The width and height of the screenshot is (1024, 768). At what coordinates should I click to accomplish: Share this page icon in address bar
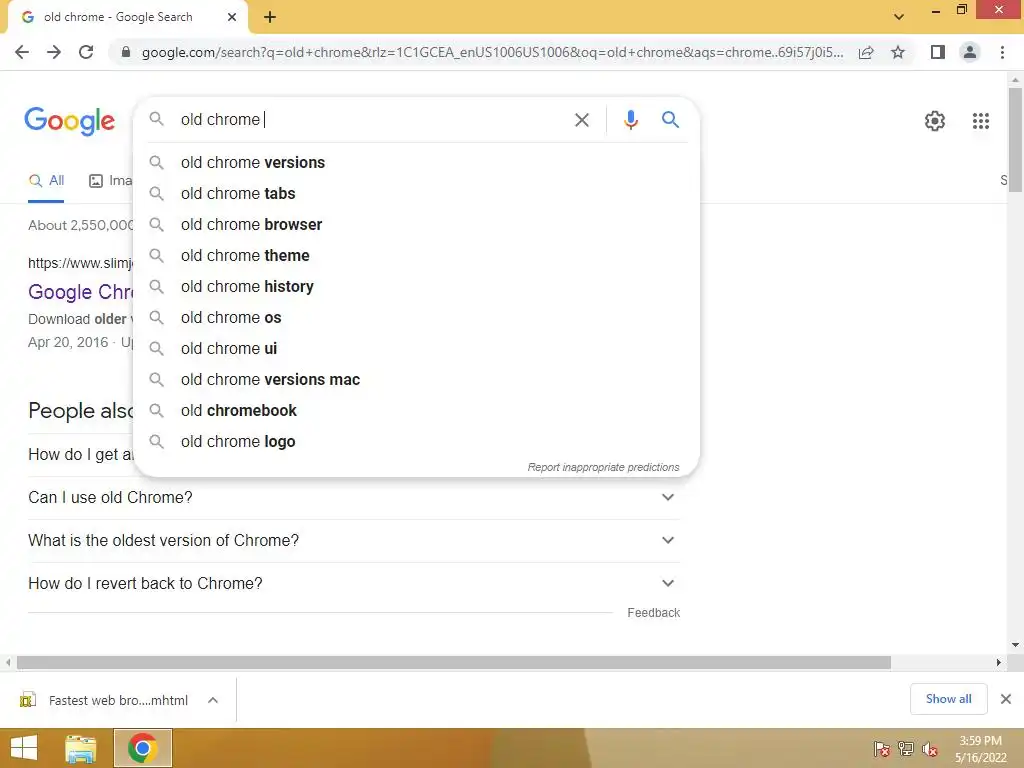coord(866,52)
